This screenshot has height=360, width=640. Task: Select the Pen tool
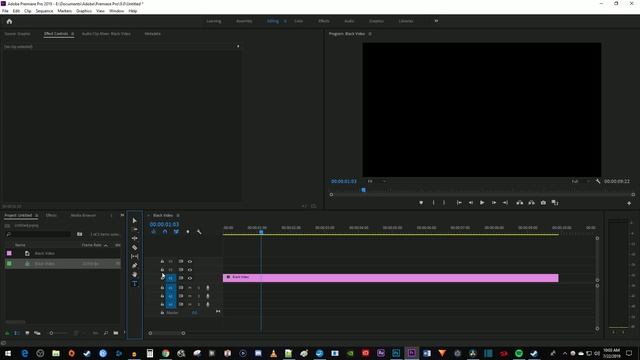tap(135, 265)
